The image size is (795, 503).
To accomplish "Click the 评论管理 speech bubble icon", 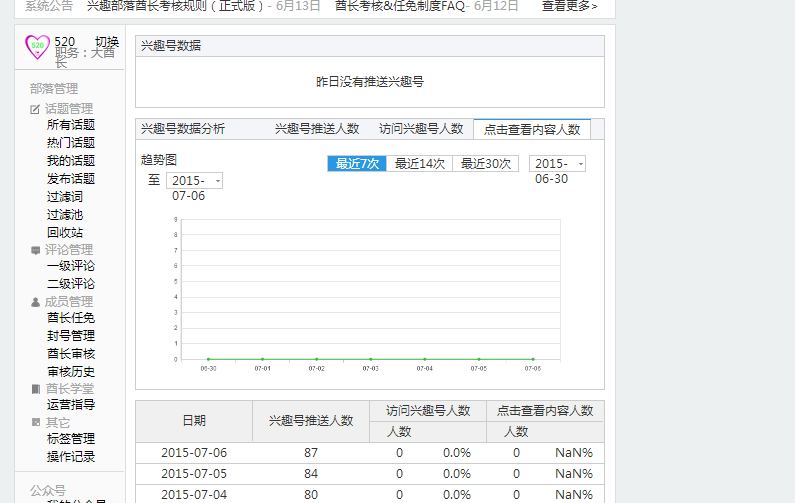I will (x=35, y=250).
